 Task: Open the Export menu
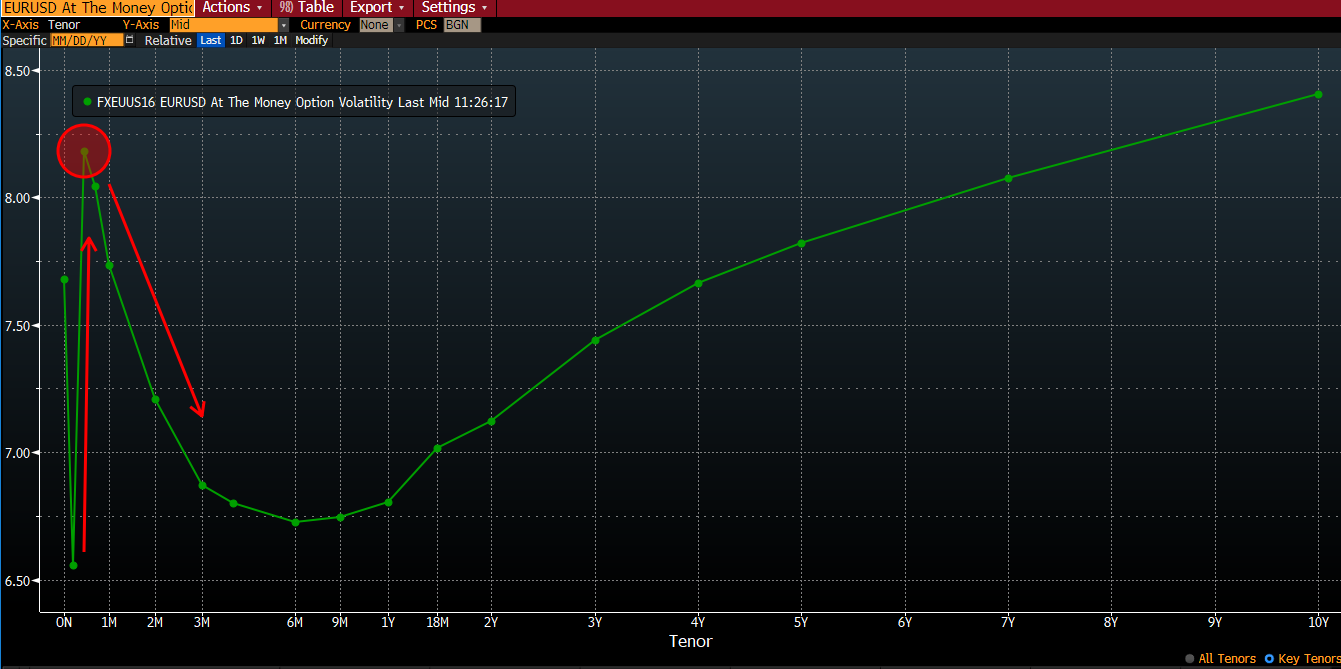click(377, 7)
